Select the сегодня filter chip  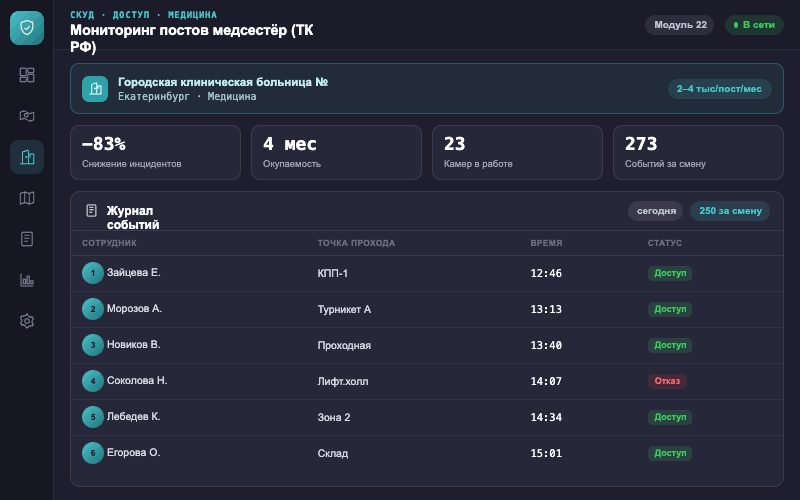(x=656, y=211)
